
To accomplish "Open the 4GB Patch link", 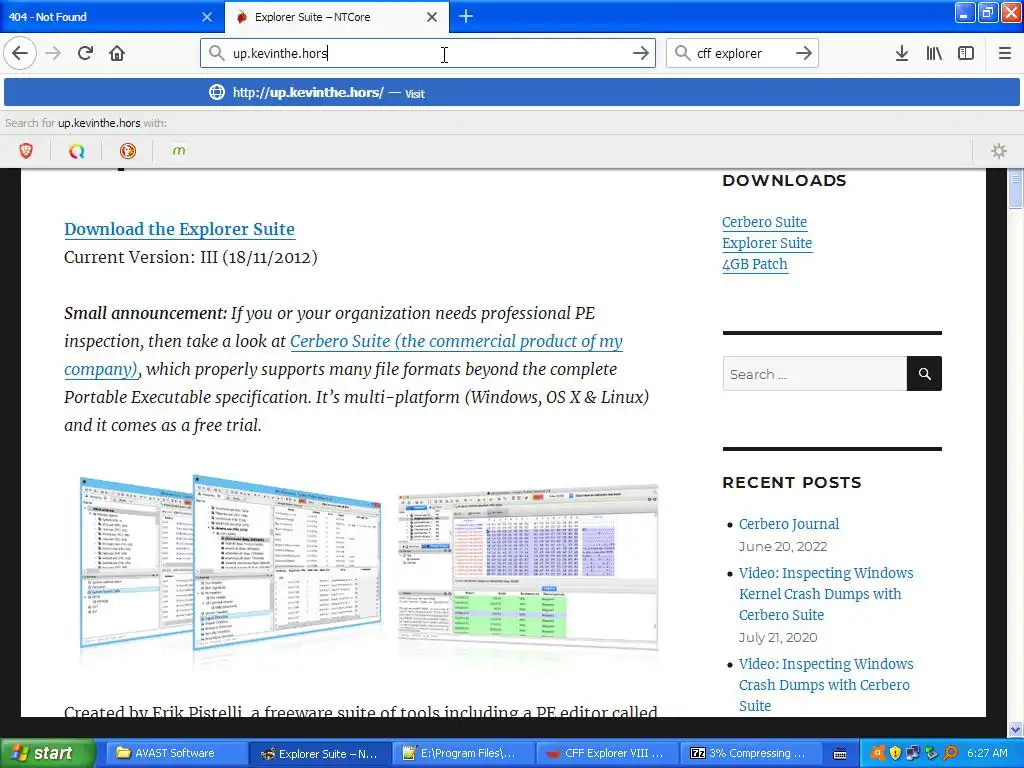I will tap(755, 264).
